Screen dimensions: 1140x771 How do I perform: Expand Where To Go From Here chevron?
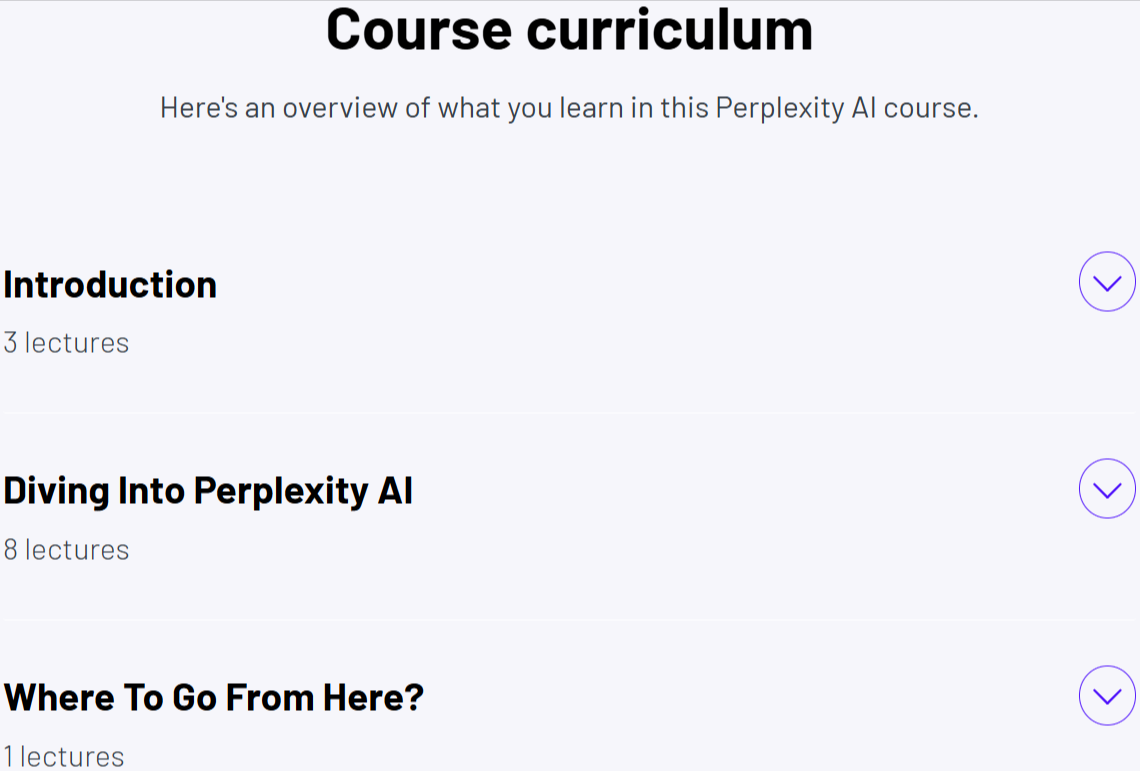(x=1107, y=696)
